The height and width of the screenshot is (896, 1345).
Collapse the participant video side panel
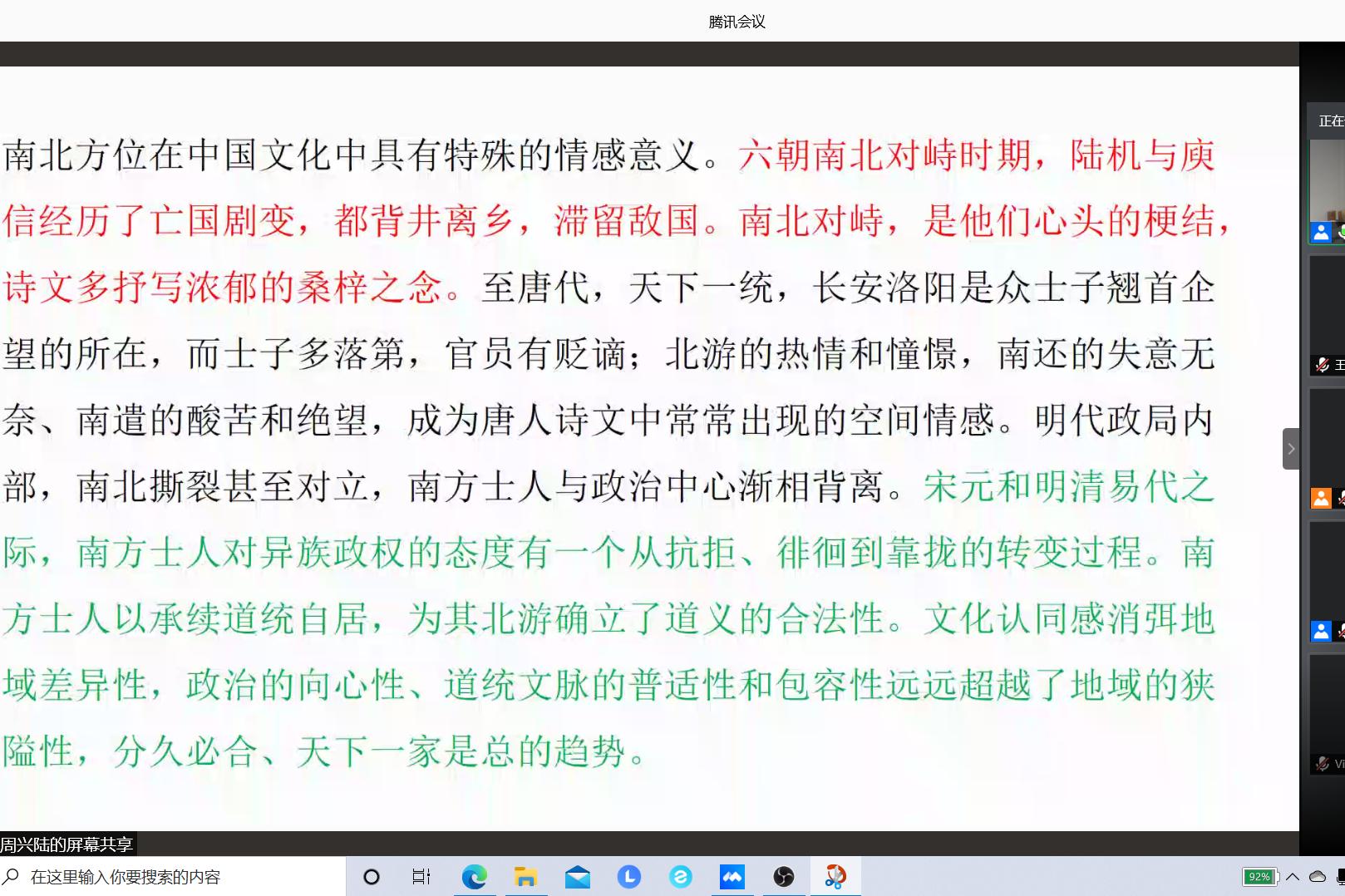click(1291, 449)
